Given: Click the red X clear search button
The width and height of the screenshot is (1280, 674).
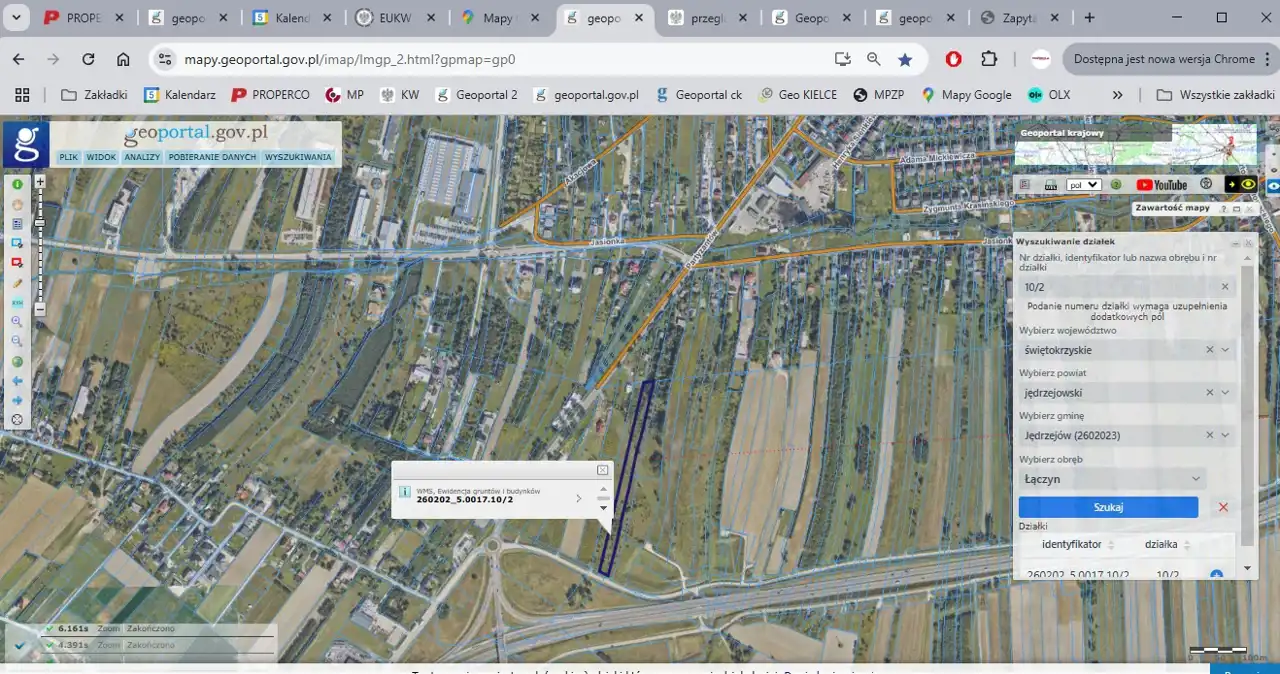Looking at the screenshot, I should [1223, 507].
